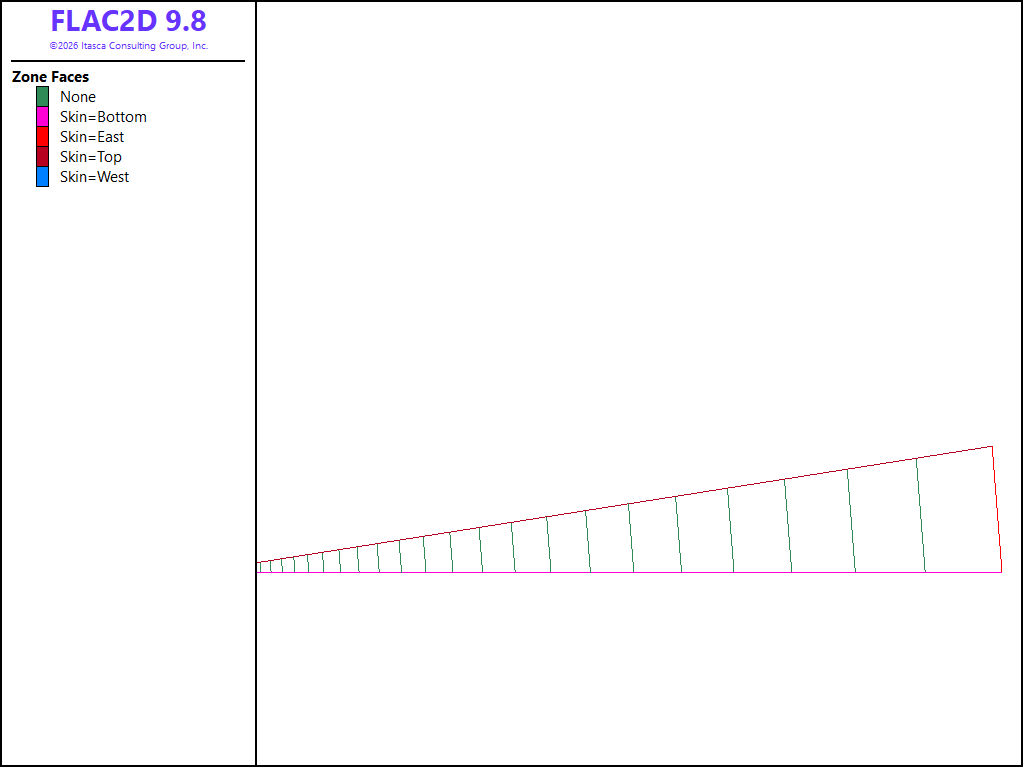
Task: Click the dark red Skin=Top swatch
Action: [42, 157]
